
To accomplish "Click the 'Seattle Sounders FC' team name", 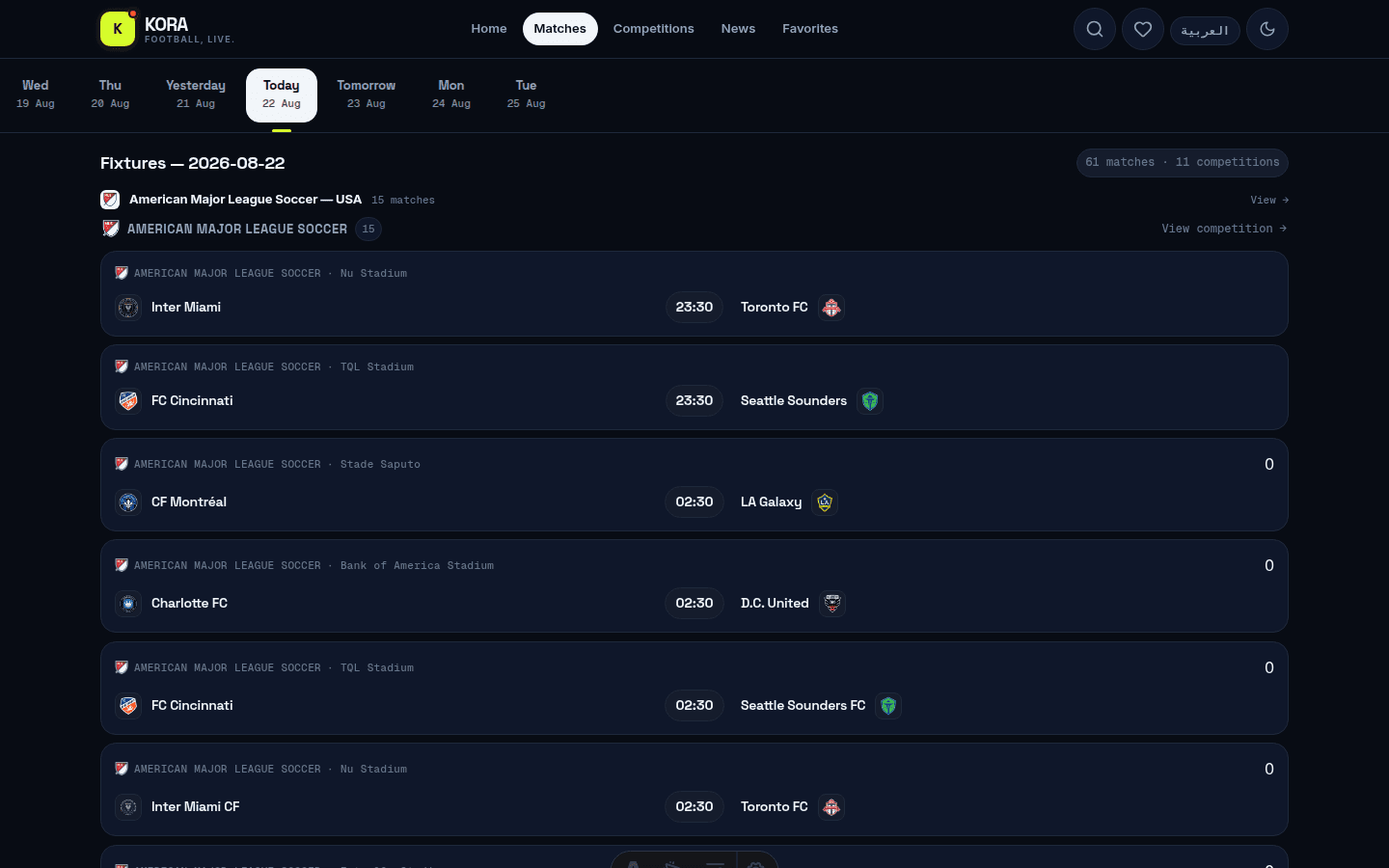I will [803, 706].
